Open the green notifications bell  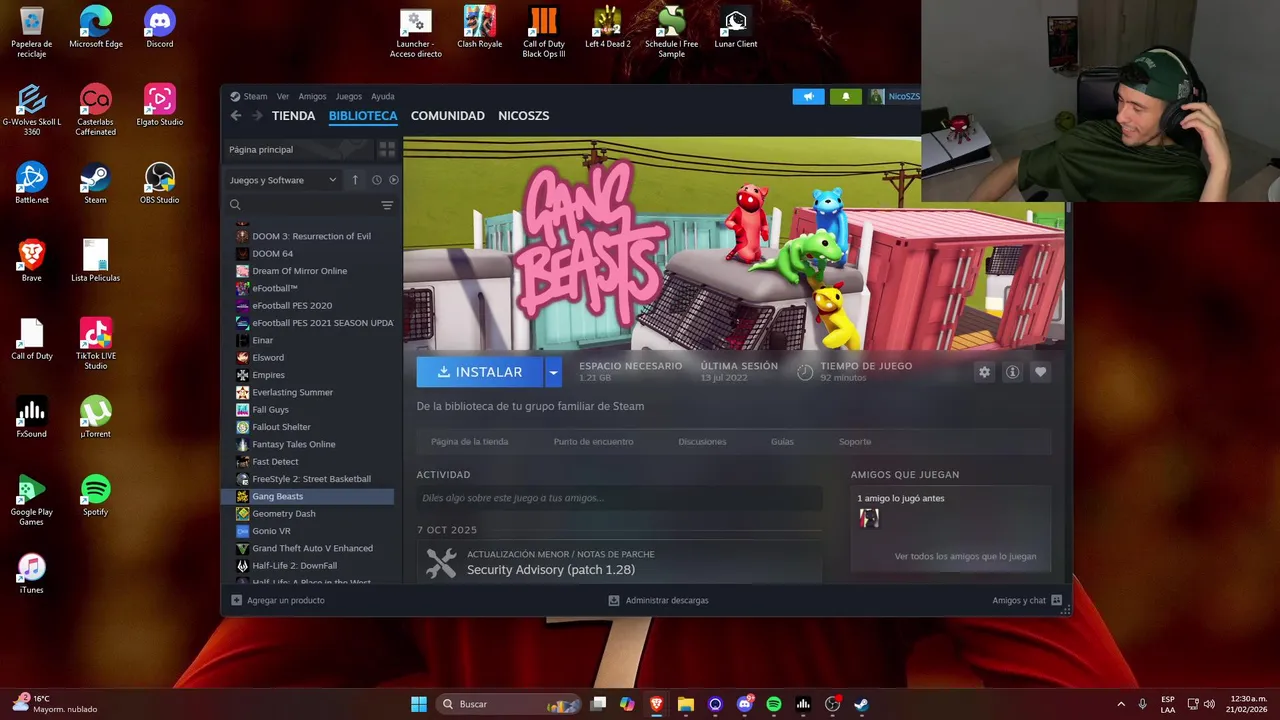[x=845, y=97]
